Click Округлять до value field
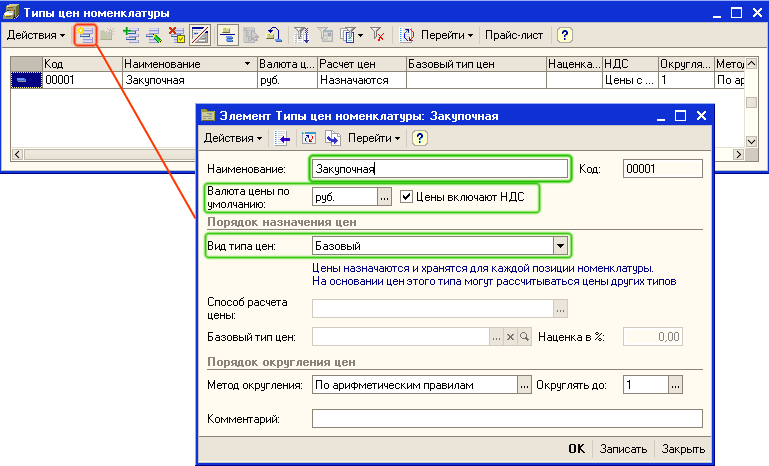This screenshot has height=466, width=769. point(646,385)
